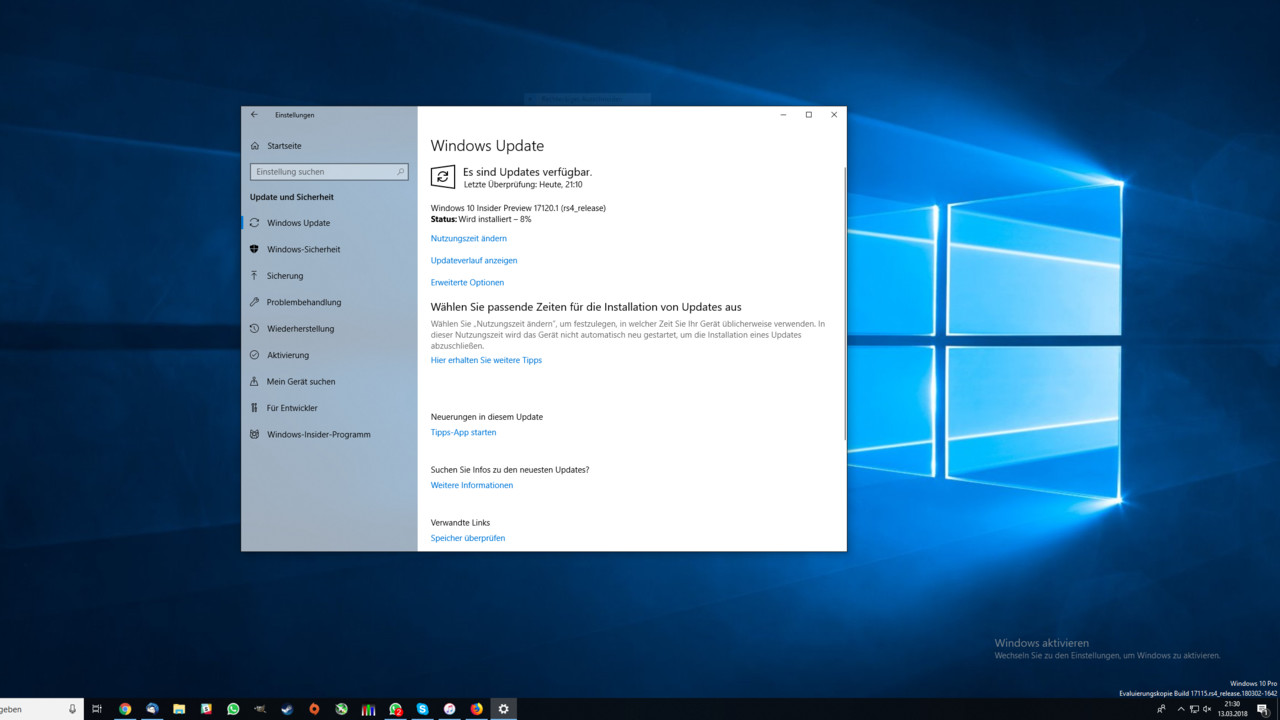
Task: Go back with the Einstellungen back arrow
Action: (x=254, y=114)
